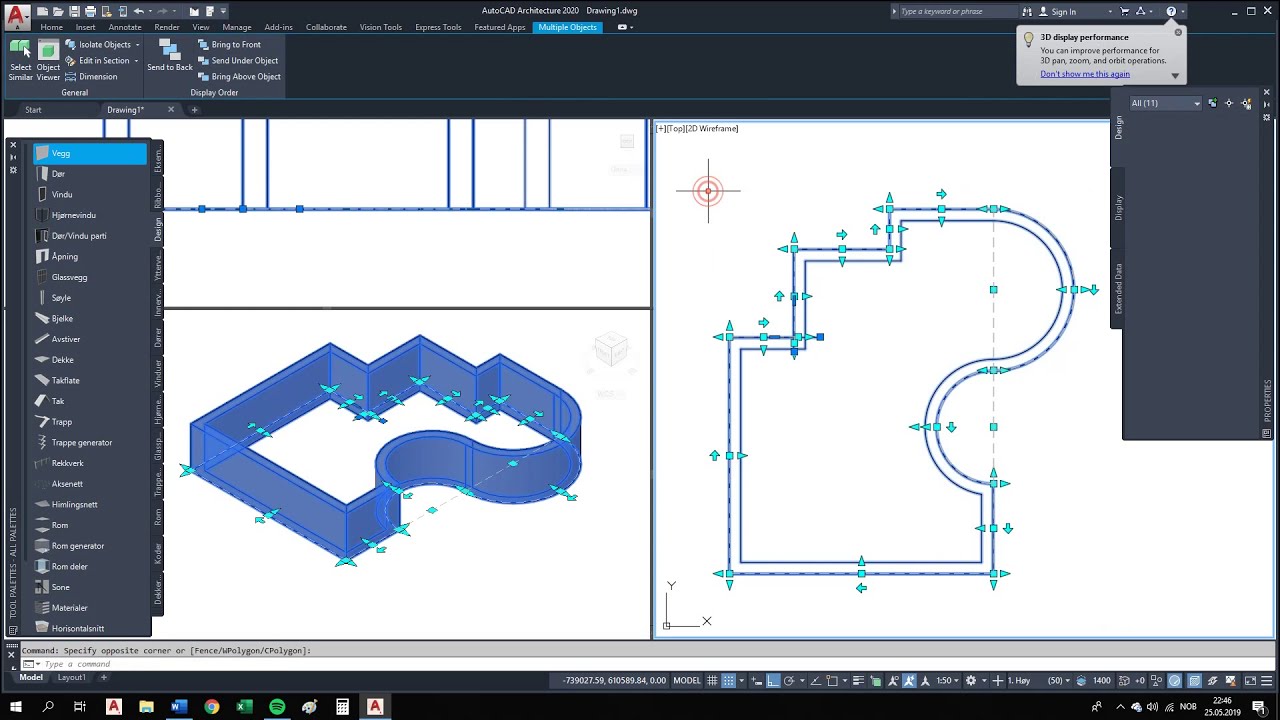Switch to the Manage ribbon tab
This screenshot has width=1280, height=720.
(x=237, y=27)
